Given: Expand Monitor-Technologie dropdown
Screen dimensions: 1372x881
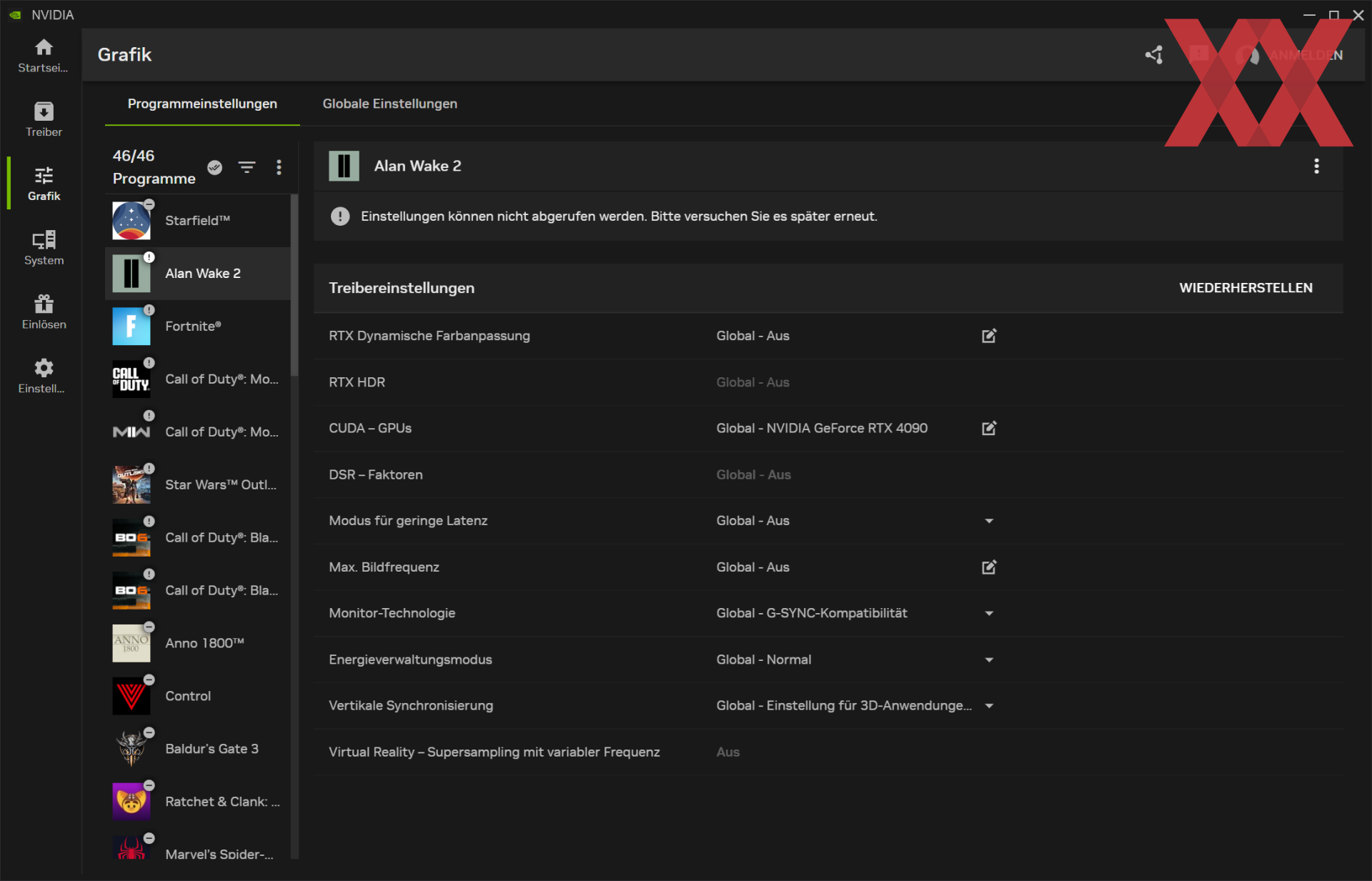Looking at the screenshot, I should (x=989, y=613).
